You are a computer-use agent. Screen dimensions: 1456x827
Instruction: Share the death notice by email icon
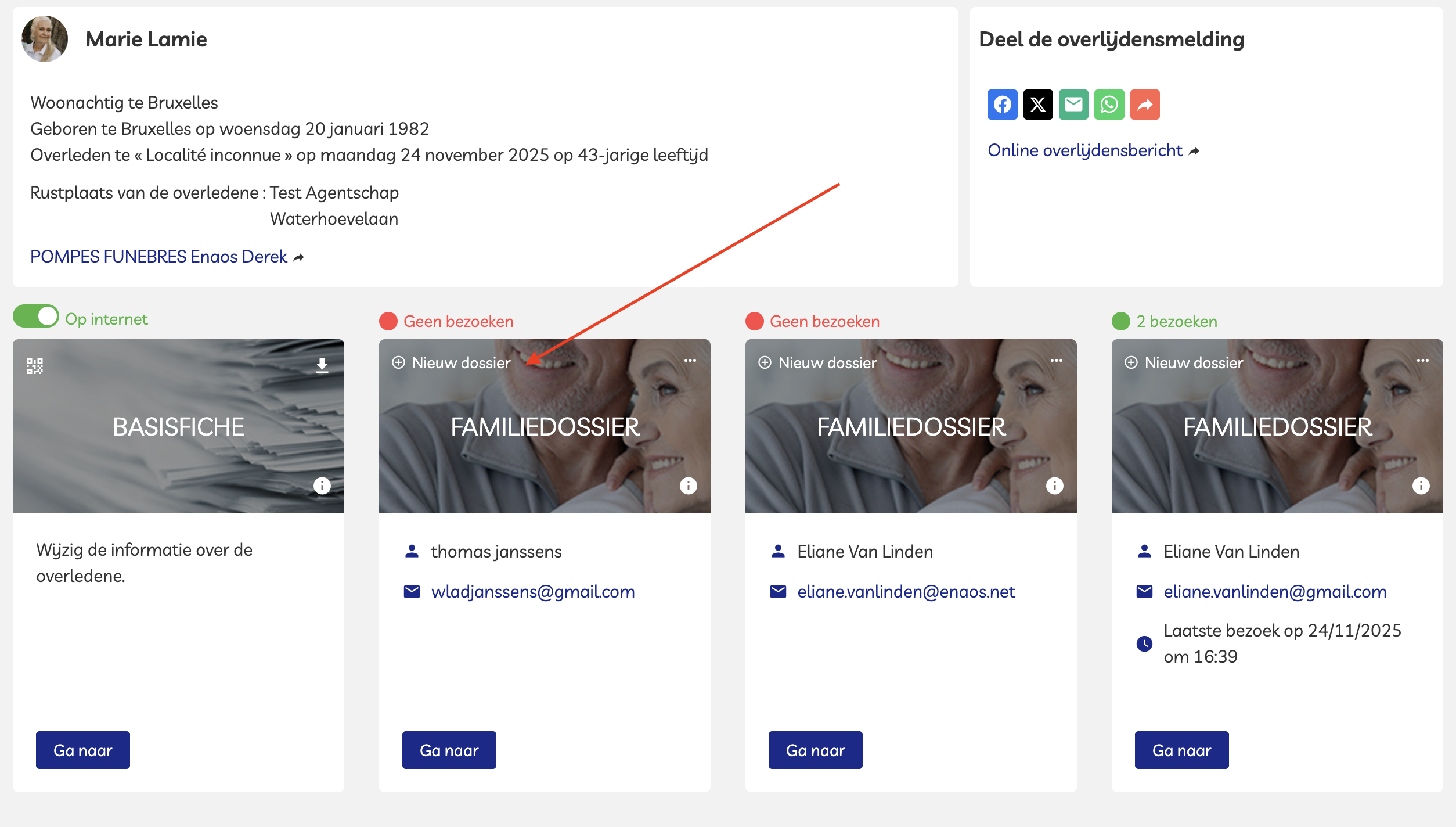click(1073, 105)
